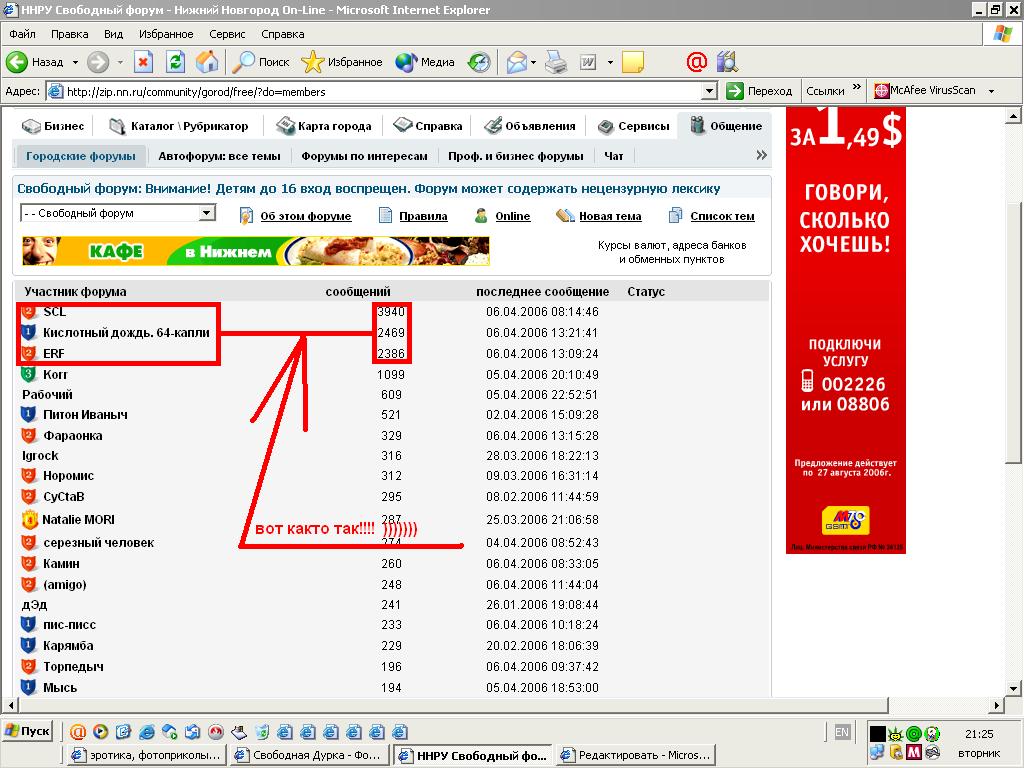The image size is (1024, 768).
Task: Click the Поиск search toolbar button
Action: (x=261, y=62)
